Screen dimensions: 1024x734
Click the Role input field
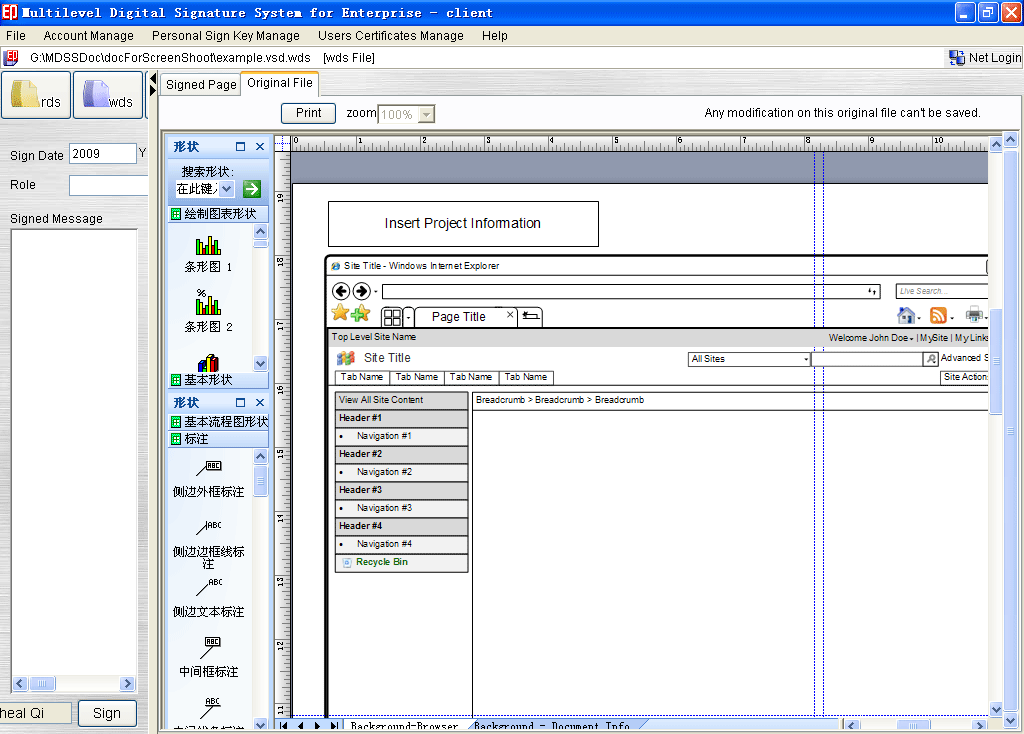[x=108, y=185]
